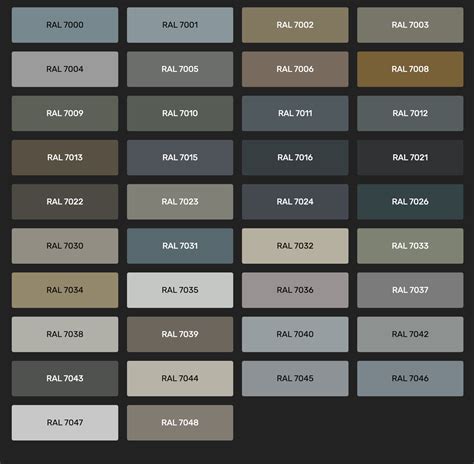474x464 pixels.
Task: Click the RAL 7046 swatch
Action: [410, 378]
